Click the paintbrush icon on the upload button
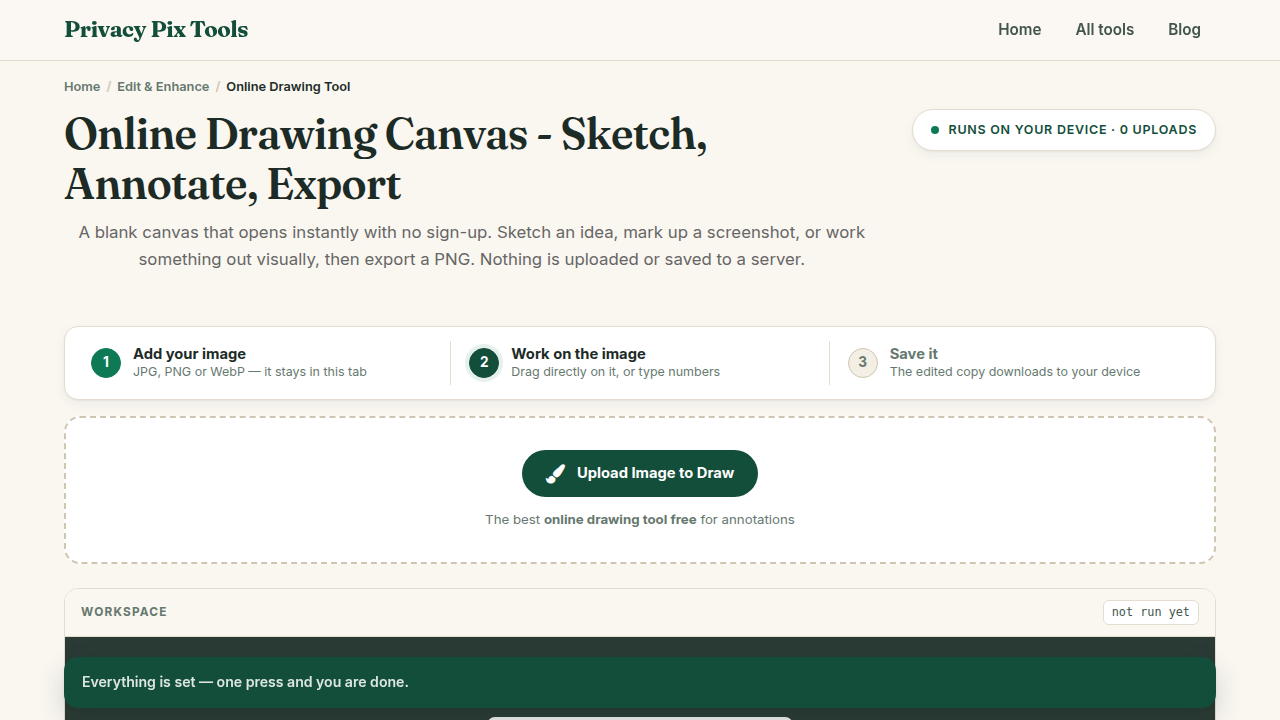This screenshot has width=1280, height=720. pyautogui.click(x=556, y=473)
